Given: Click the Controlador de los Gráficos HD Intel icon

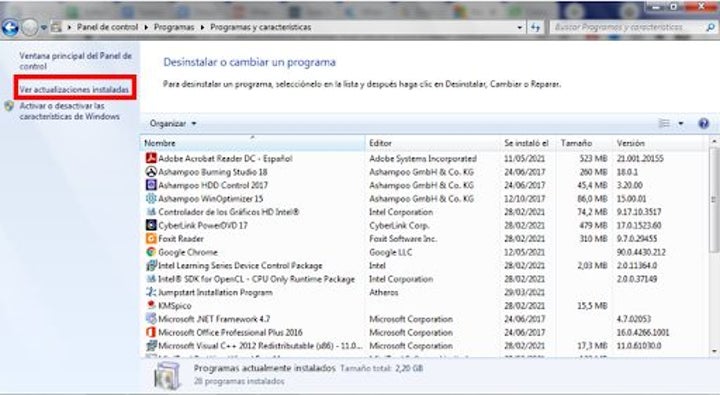Looking at the screenshot, I should (x=151, y=212).
